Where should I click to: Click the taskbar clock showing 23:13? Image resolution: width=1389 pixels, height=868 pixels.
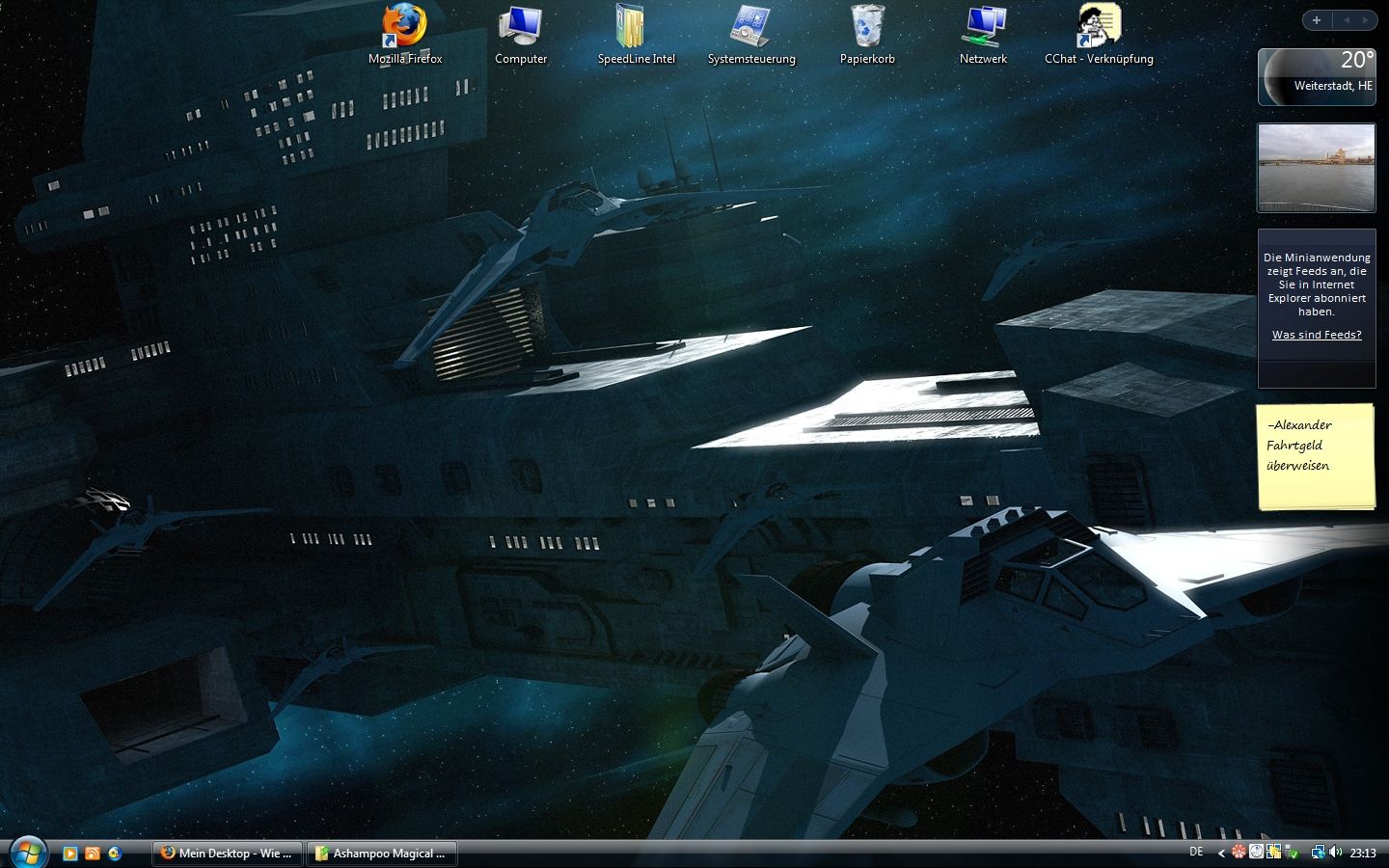pyautogui.click(x=1363, y=853)
